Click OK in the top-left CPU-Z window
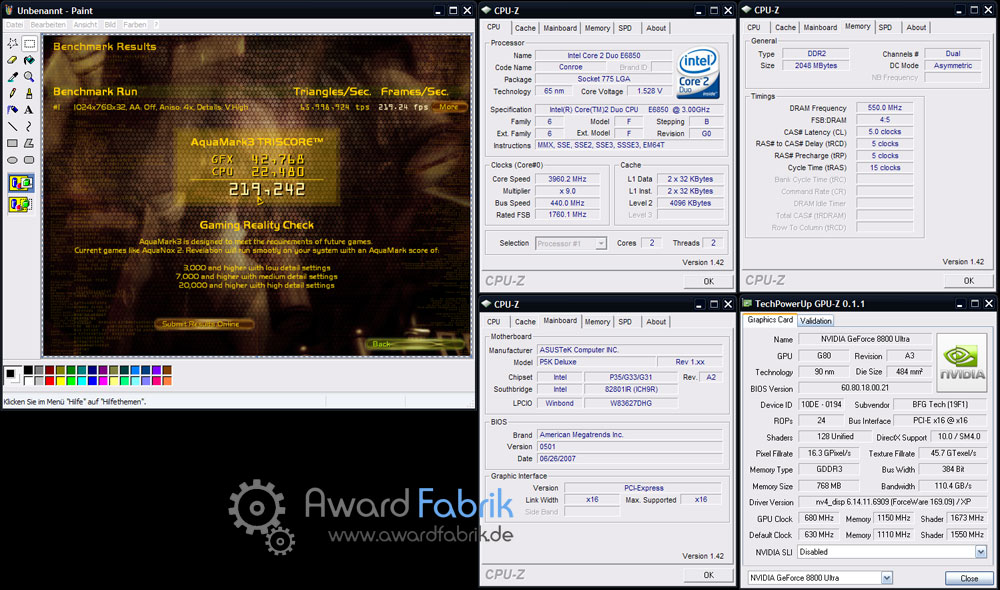Screen dimensions: 1000x590 [709, 281]
